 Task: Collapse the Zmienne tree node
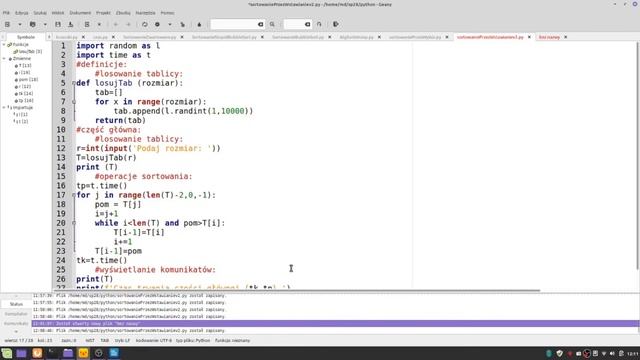(x=4, y=58)
